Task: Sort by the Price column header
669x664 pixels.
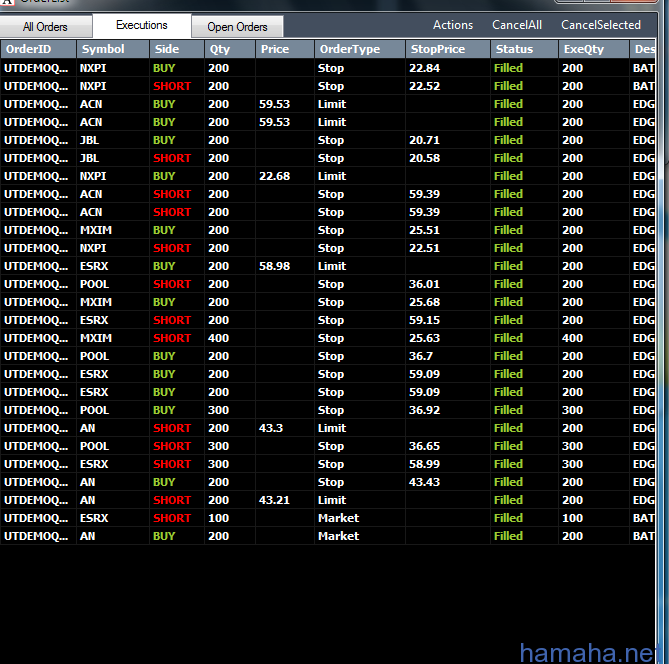Action: click(285, 49)
